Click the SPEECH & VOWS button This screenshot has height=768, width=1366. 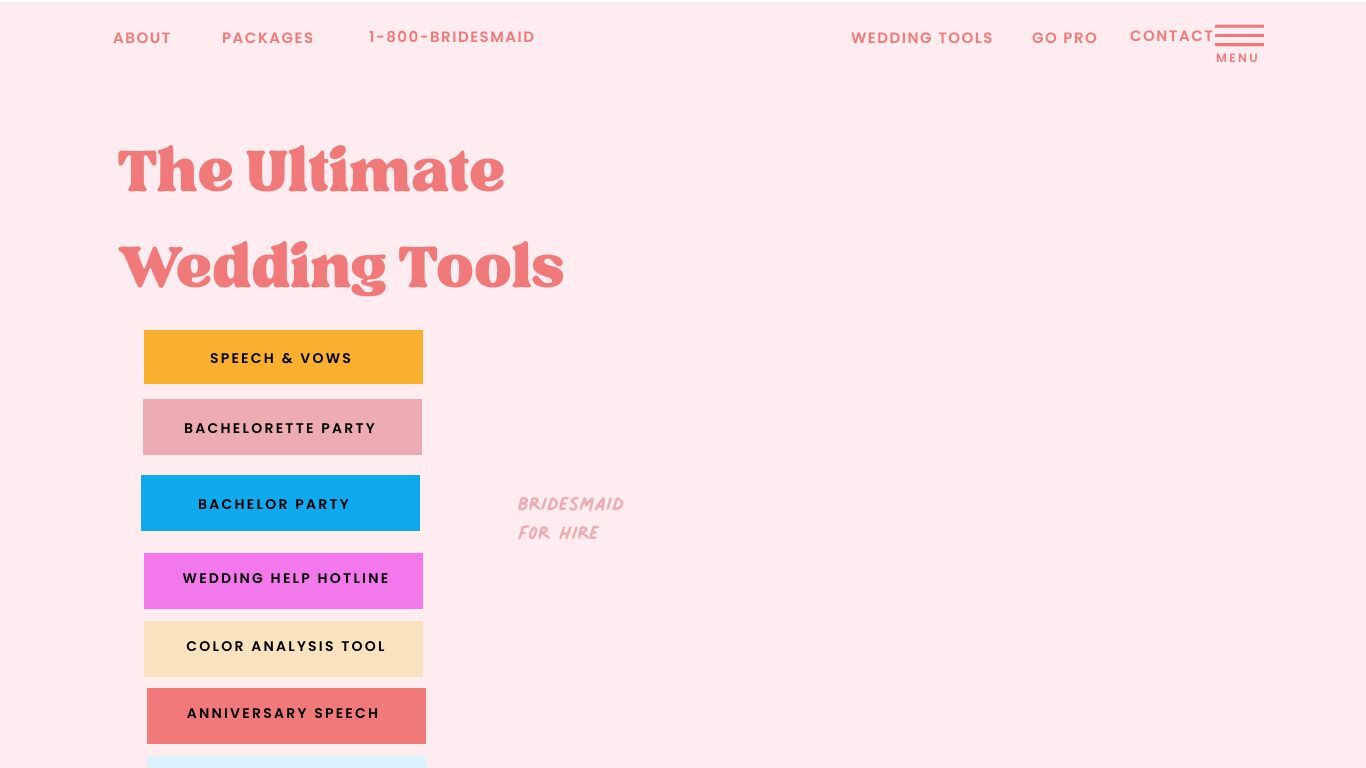(x=283, y=357)
